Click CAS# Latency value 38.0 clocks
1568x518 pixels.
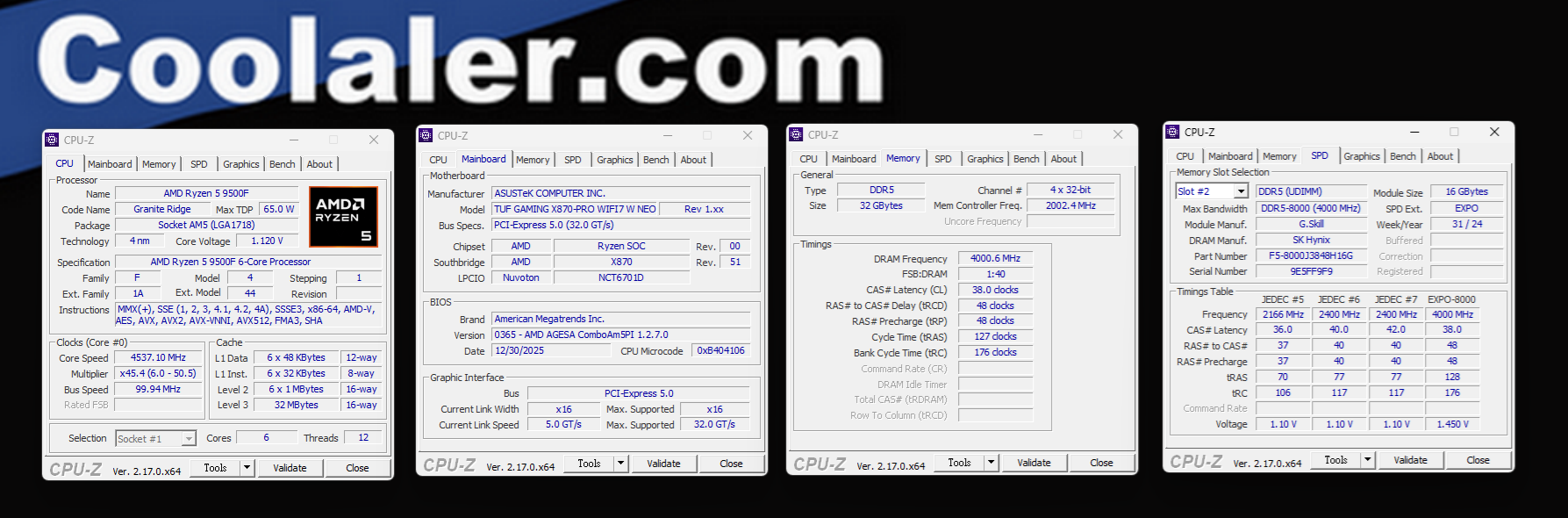(996, 290)
